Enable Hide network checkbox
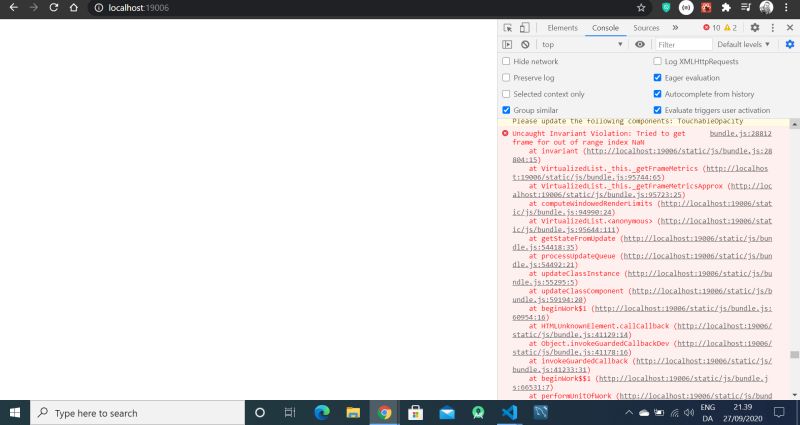This screenshot has width=800, height=425. point(506,61)
